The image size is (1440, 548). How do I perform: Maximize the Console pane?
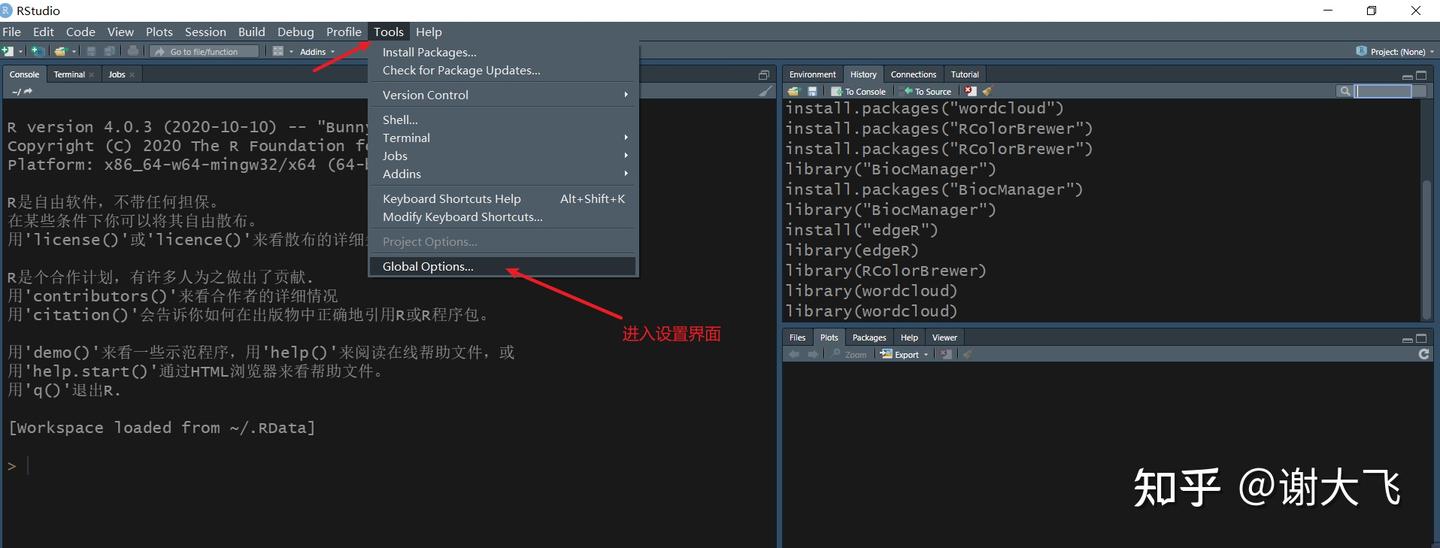point(764,75)
